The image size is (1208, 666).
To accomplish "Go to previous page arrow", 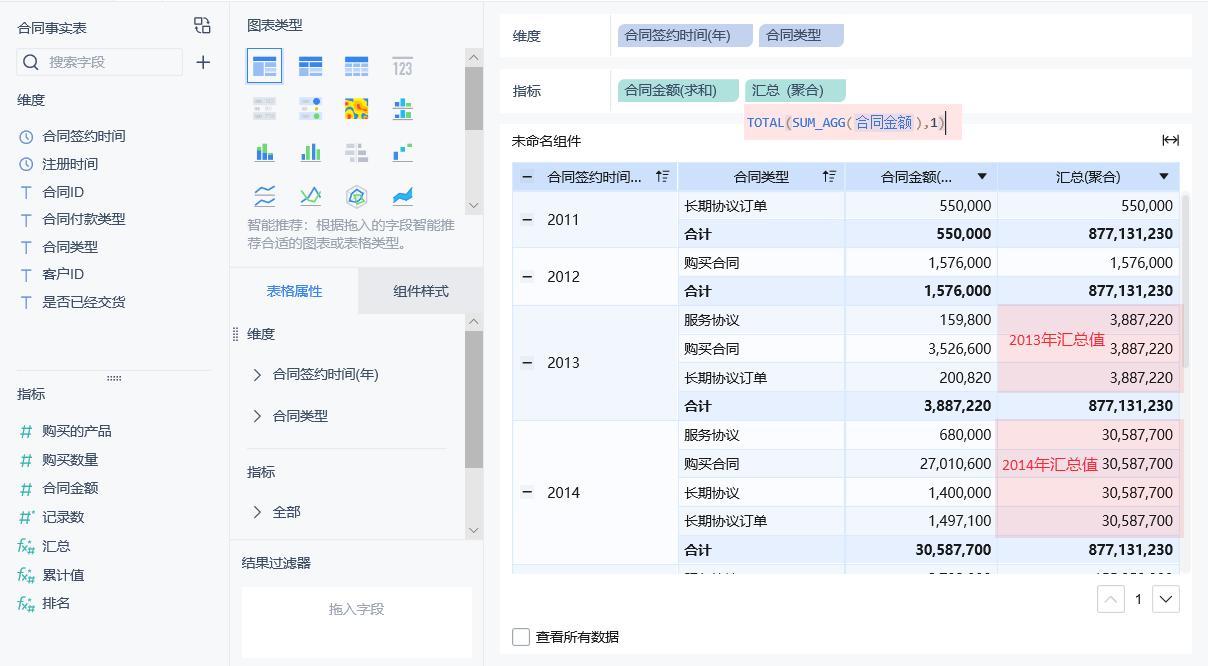I will (1111, 600).
